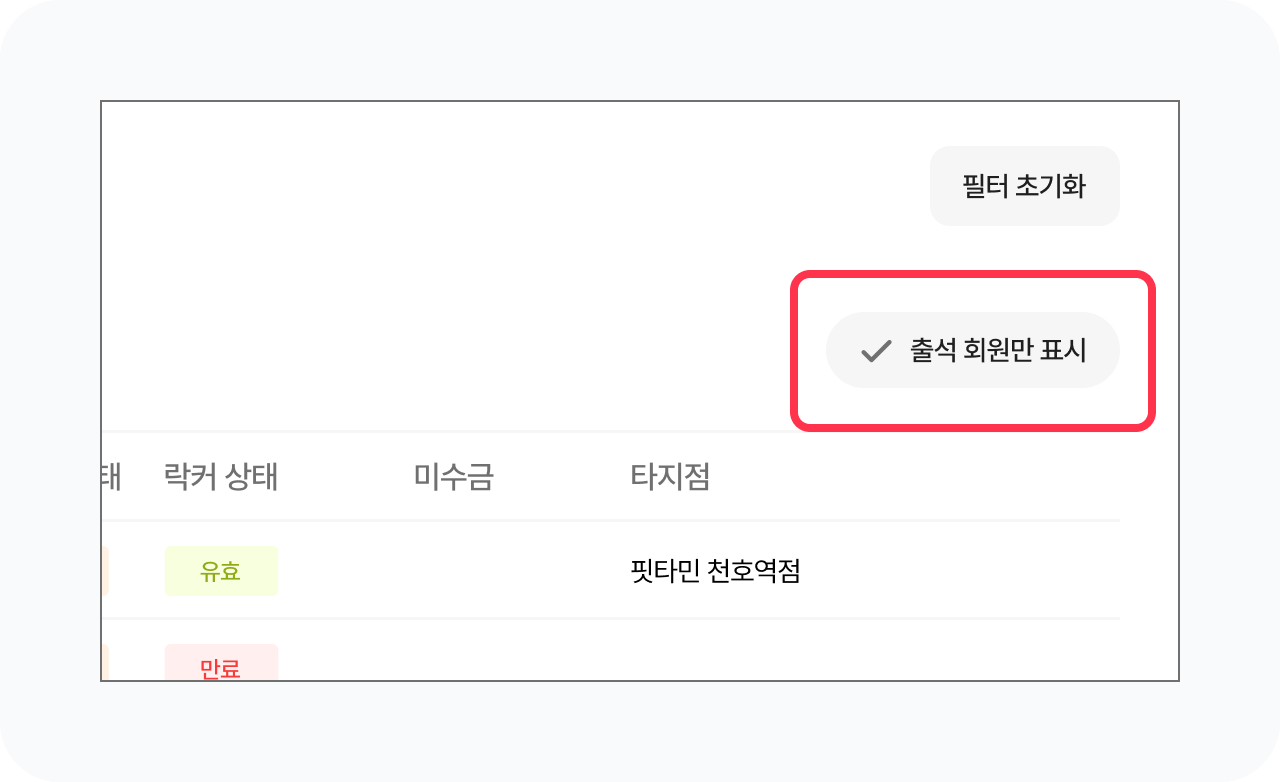Toggle the 출석 회원만 표시 filter chip

pos(972,350)
